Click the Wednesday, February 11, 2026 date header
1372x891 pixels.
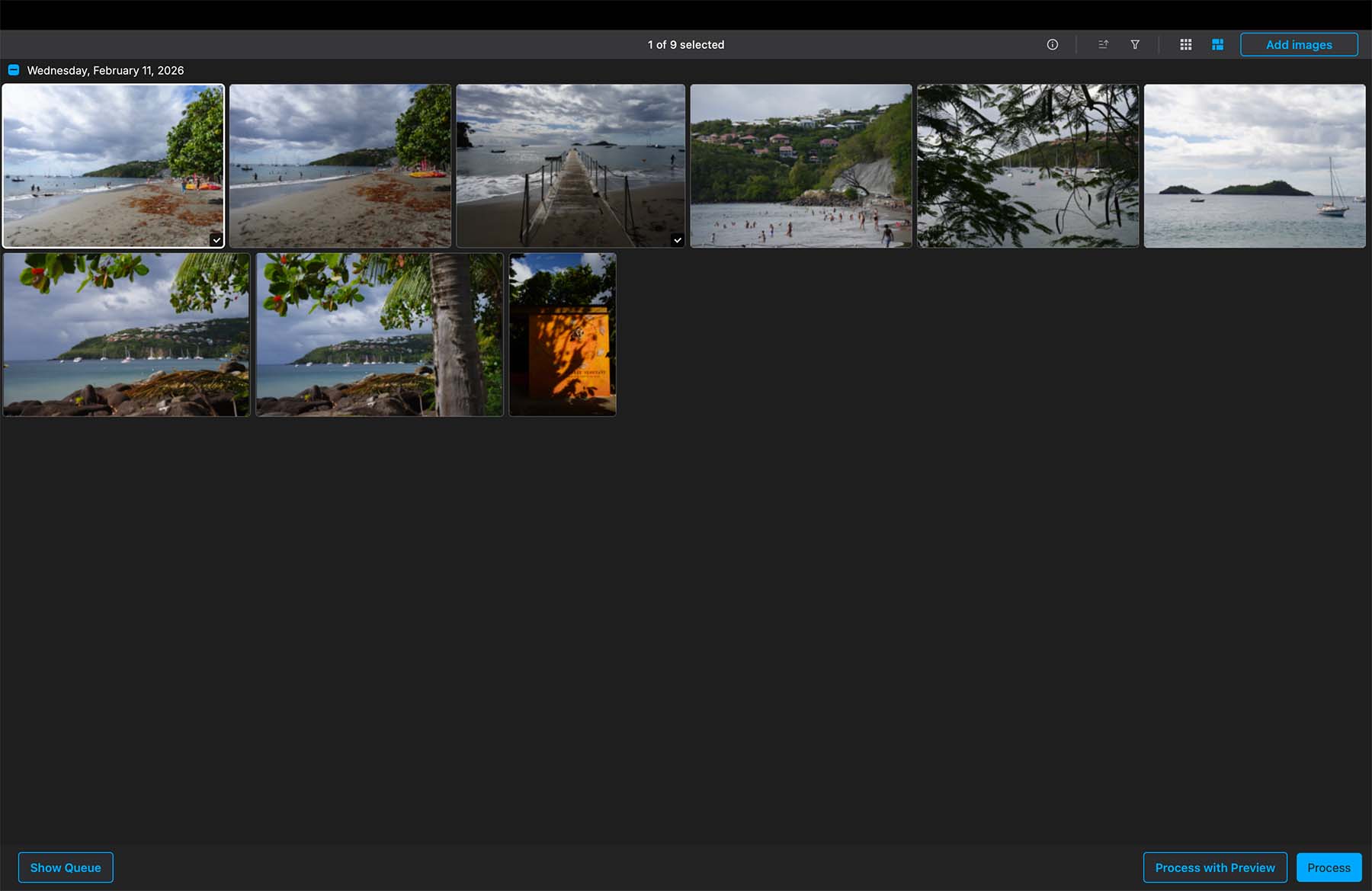[x=105, y=70]
